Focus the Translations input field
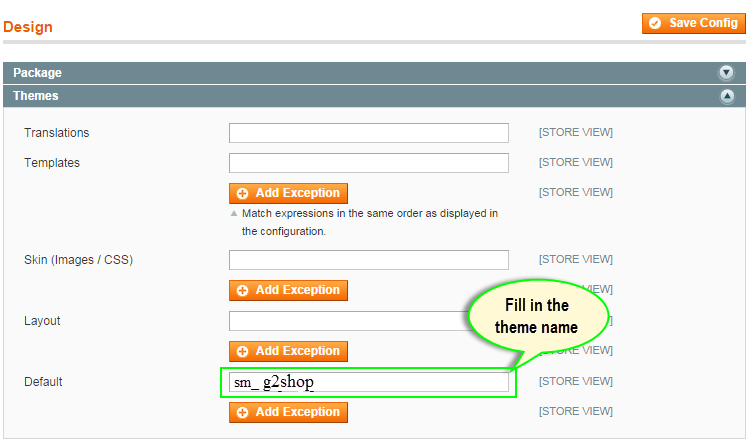This screenshot has height=442, width=749. click(369, 133)
